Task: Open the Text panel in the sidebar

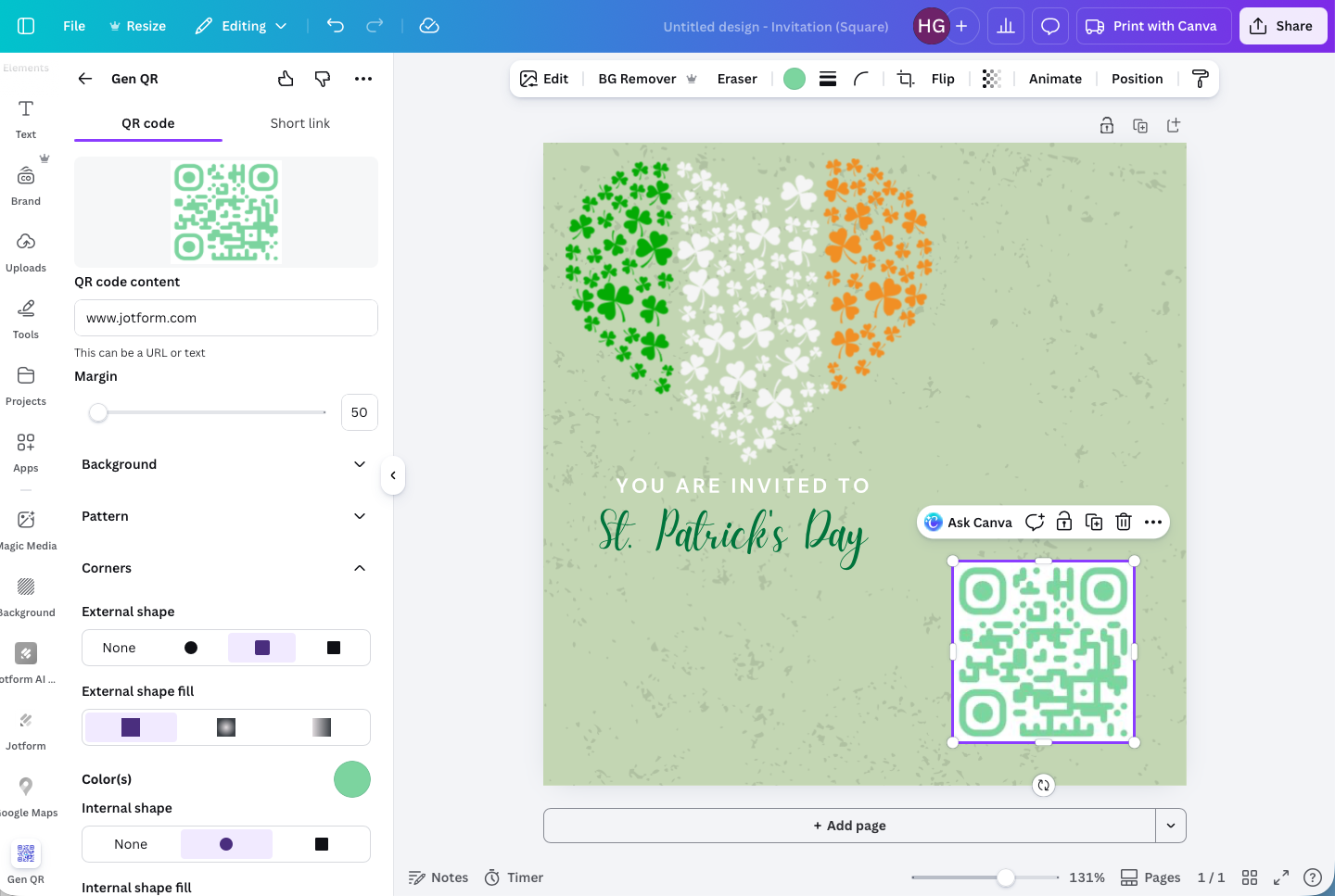Action: coord(25,119)
